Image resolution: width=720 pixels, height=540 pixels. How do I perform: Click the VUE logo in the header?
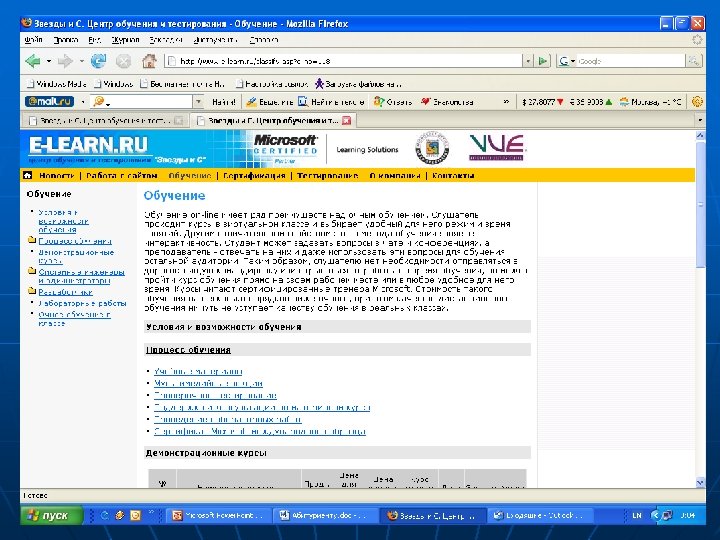click(x=497, y=147)
